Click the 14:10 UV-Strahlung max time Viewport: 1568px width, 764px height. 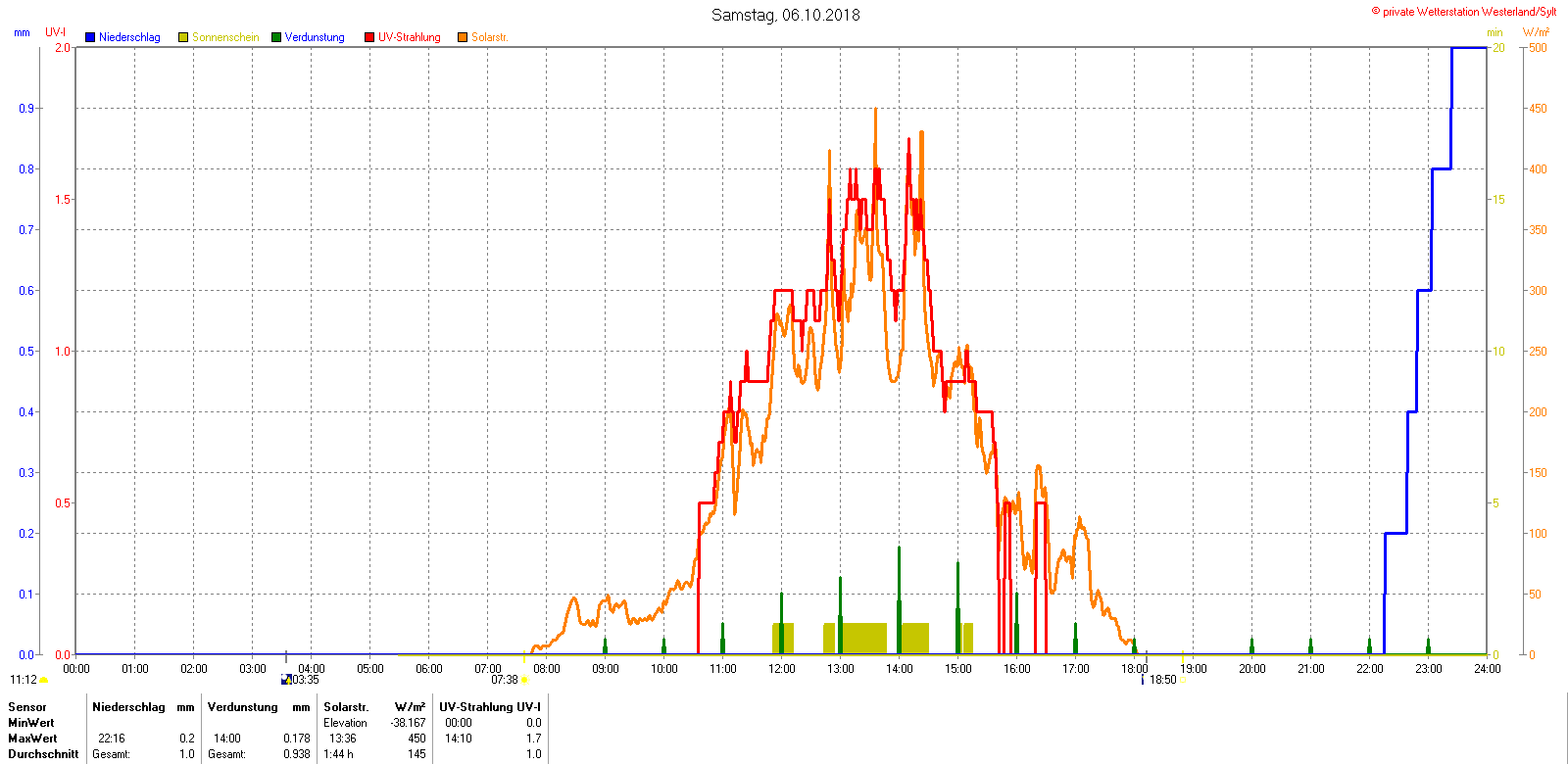point(459,739)
